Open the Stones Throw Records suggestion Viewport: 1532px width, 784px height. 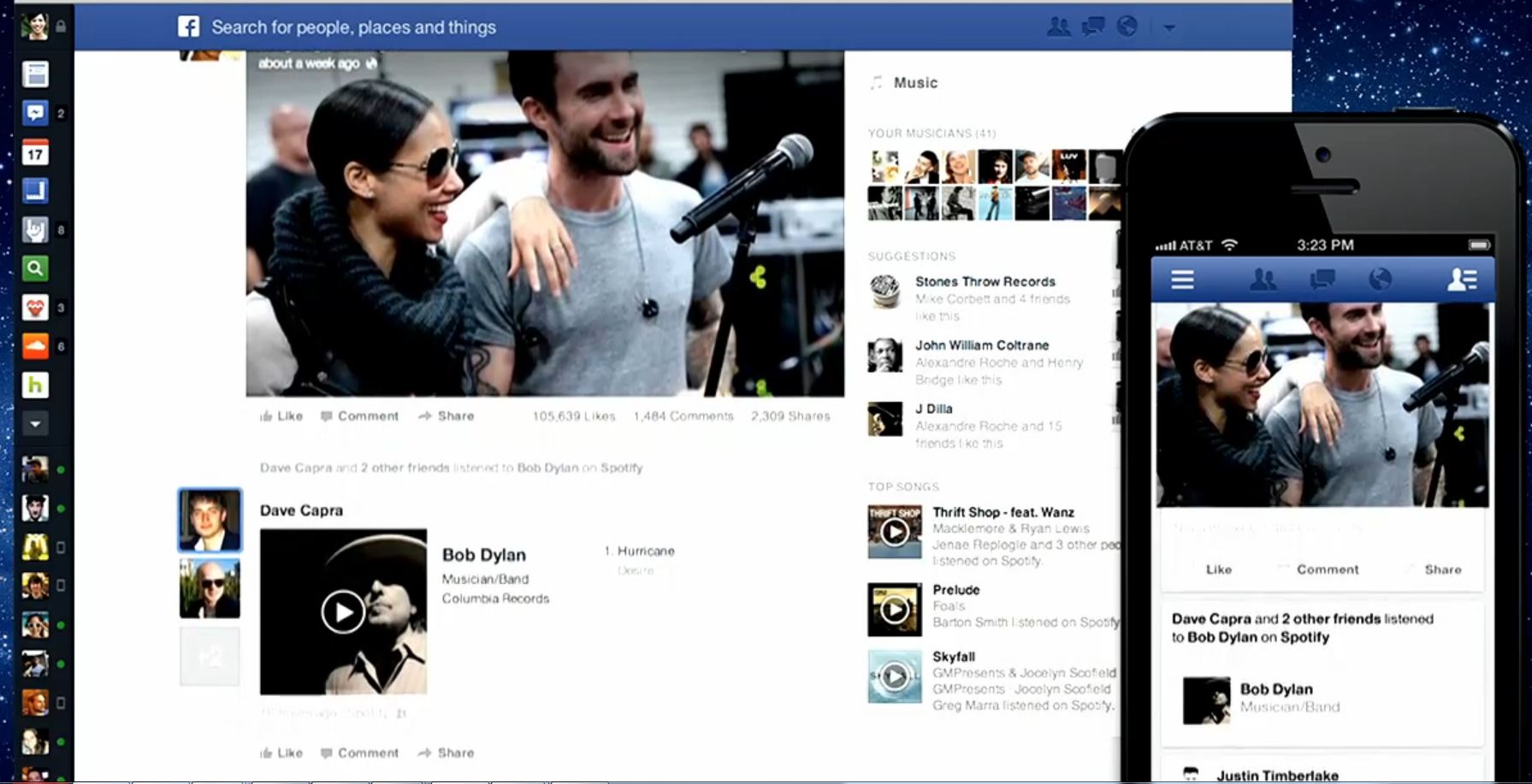pyautogui.click(x=985, y=281)
